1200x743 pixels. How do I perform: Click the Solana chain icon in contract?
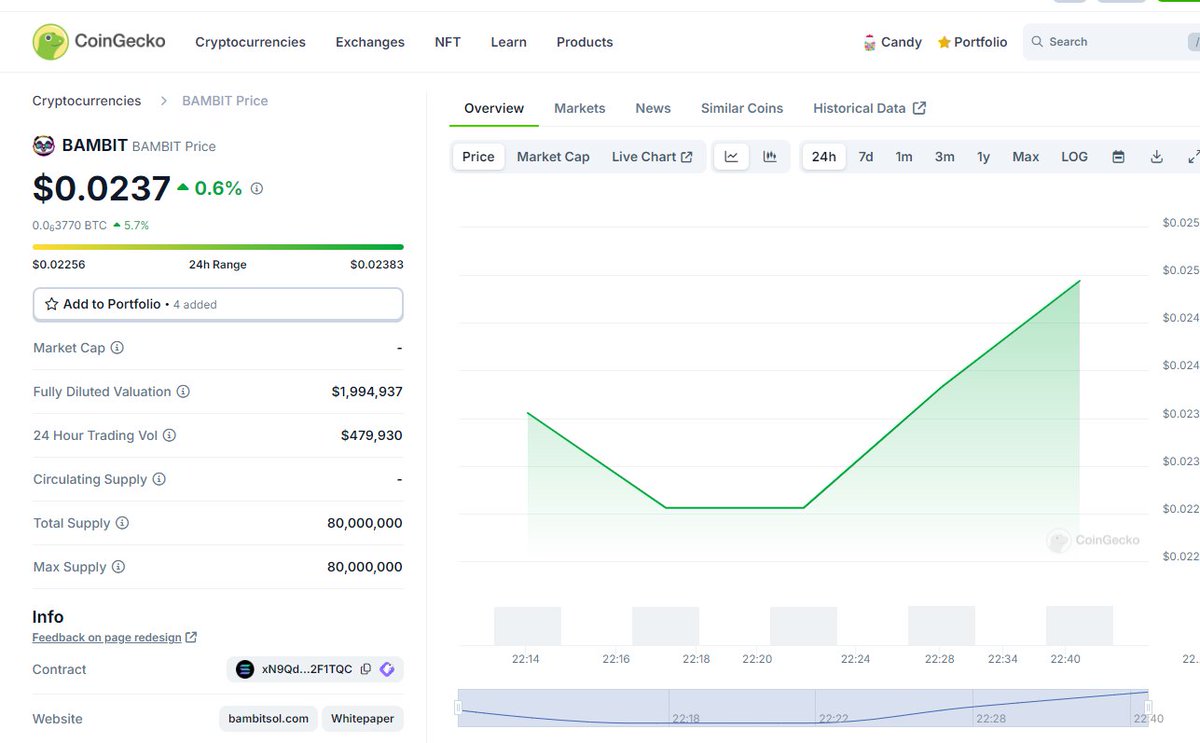(x=245, y=669)
